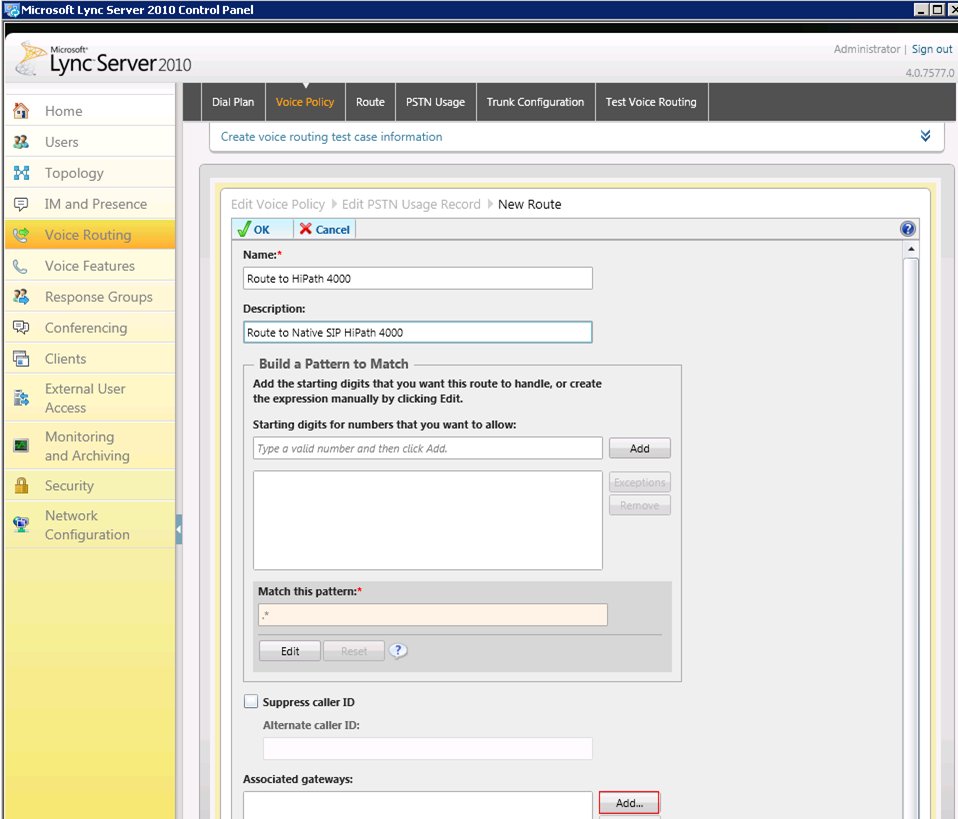Open the Route tab
Viewport: 958px width, 819px height.
(370, 102)
